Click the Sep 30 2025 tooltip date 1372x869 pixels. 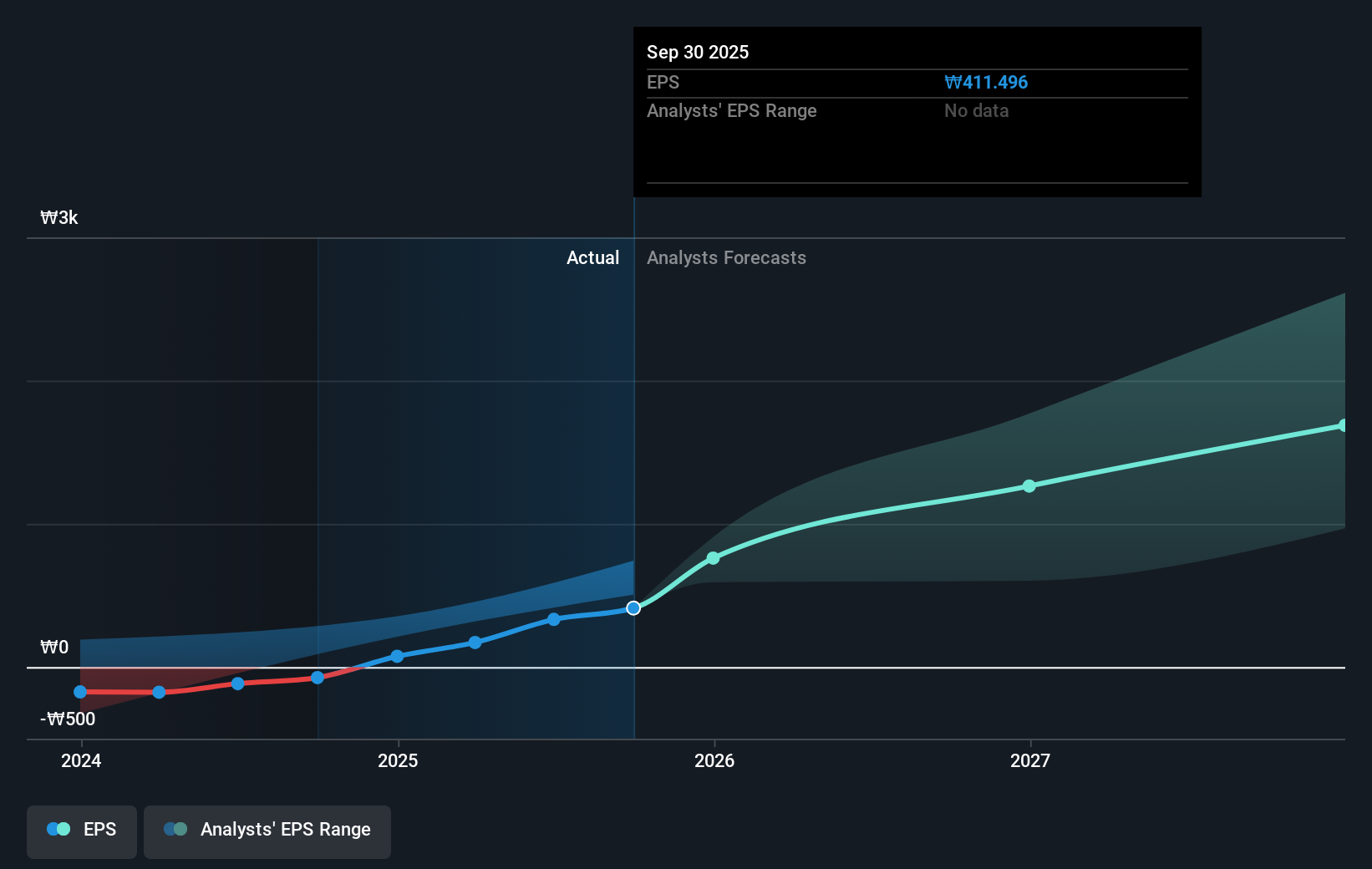(698, 52)
